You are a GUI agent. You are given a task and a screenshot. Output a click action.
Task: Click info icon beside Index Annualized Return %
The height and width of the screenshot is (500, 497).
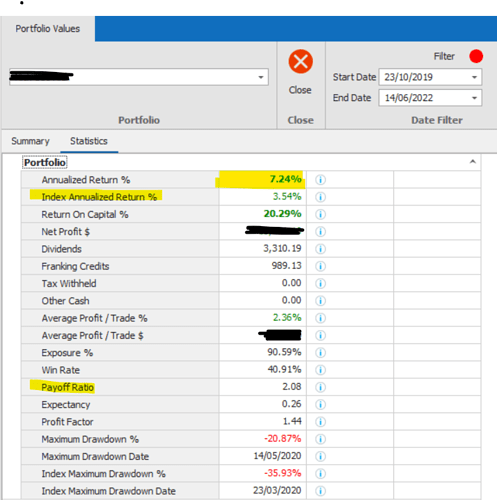320,197
